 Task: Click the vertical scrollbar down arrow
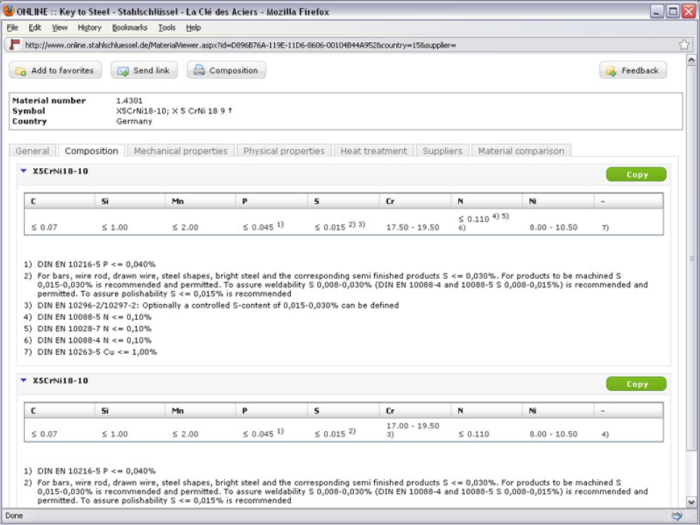(691, 502)
